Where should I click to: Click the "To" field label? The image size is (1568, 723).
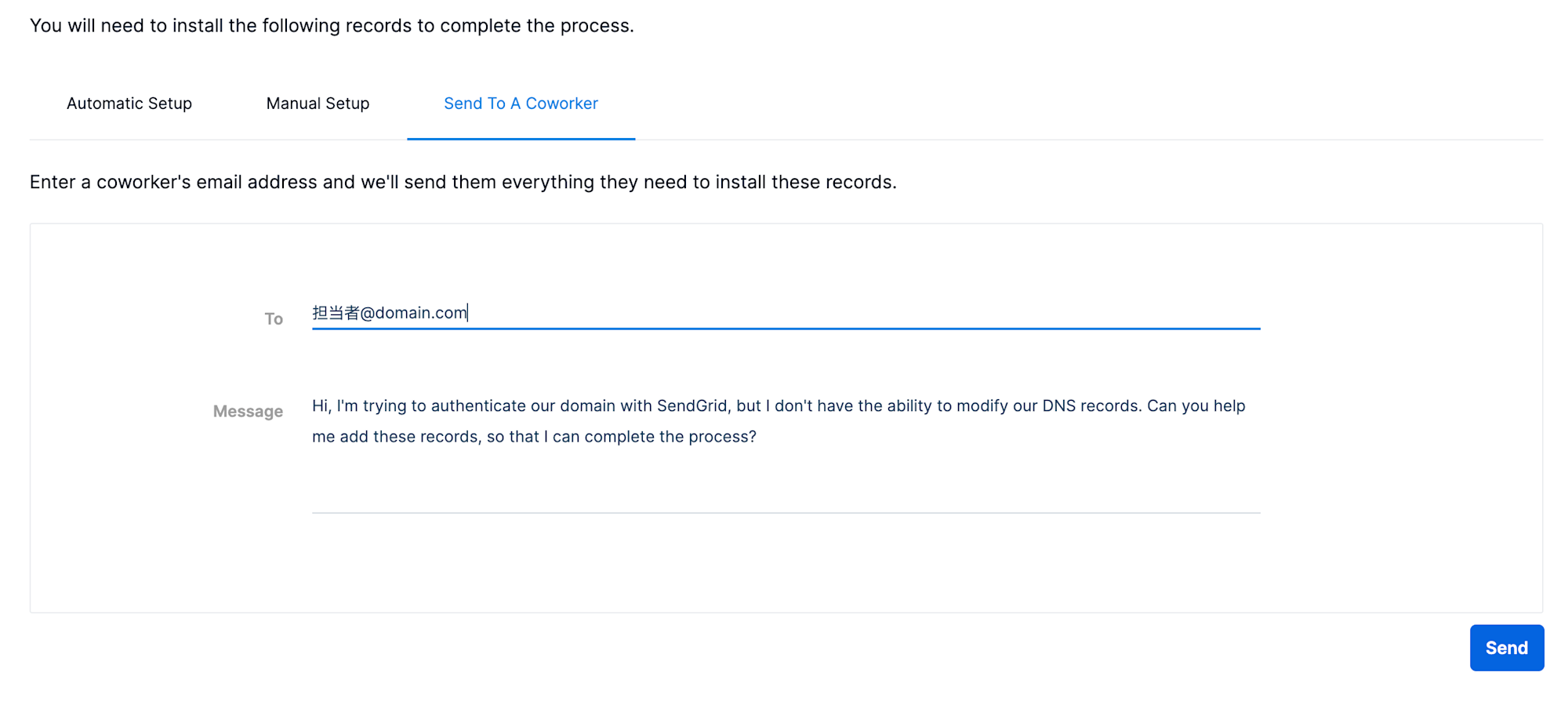click(x=273, y=319)
